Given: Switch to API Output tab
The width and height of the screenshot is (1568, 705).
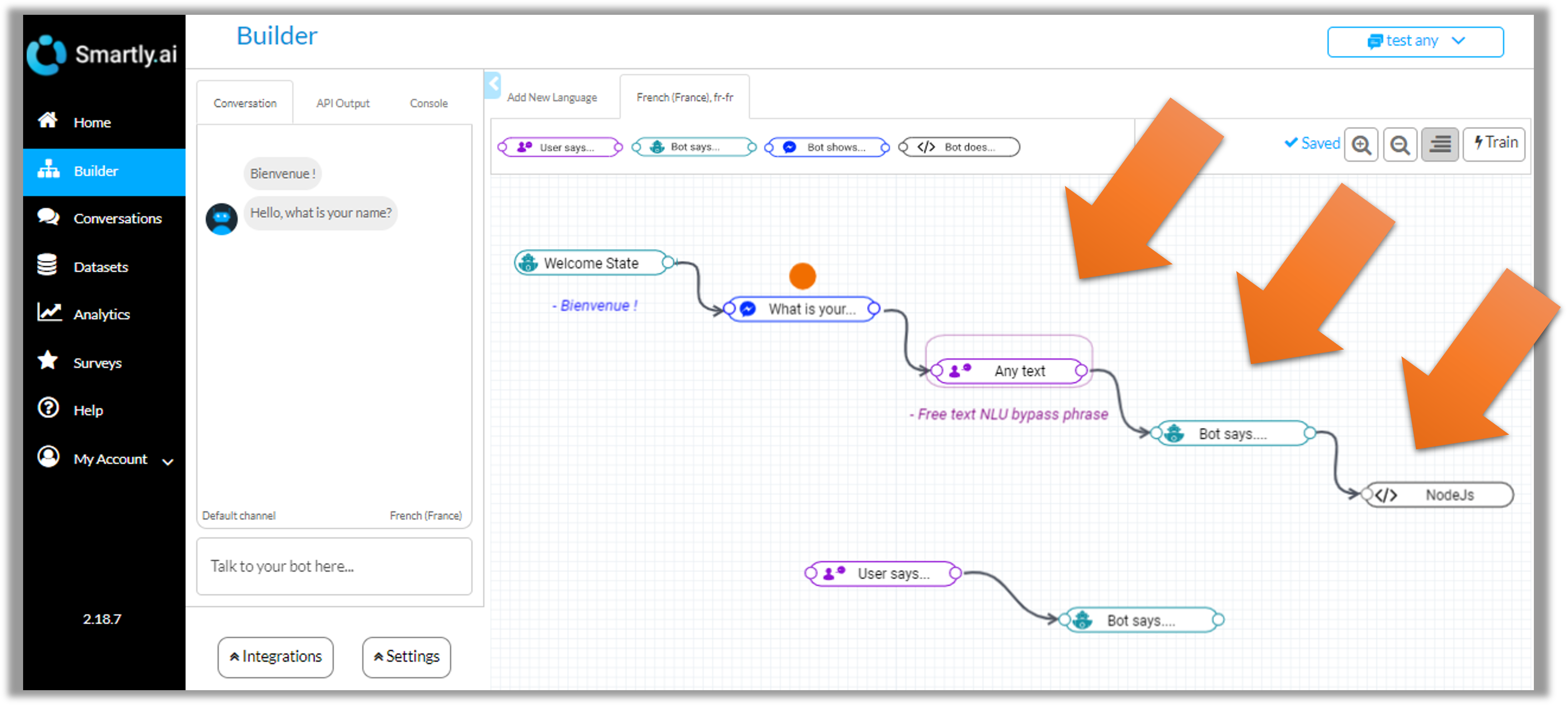Looking at the screenshot, I should 343,103.
